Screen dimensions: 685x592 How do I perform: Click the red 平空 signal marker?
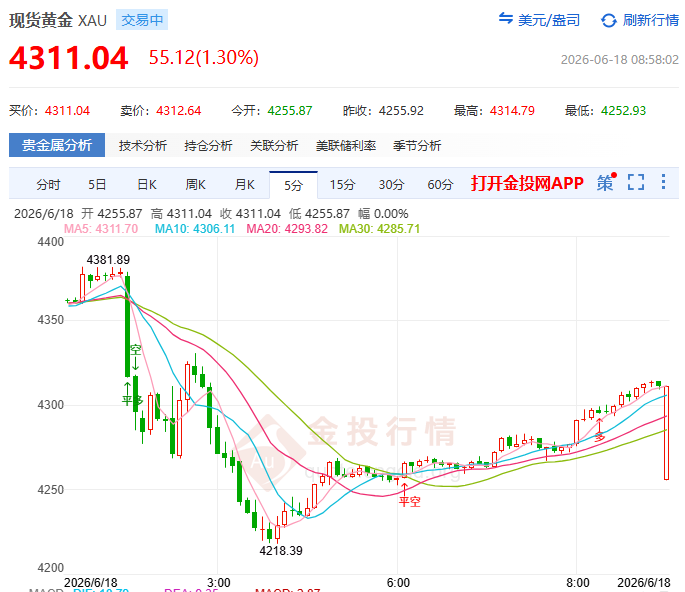pyautogui.click(x=409, y=501)
